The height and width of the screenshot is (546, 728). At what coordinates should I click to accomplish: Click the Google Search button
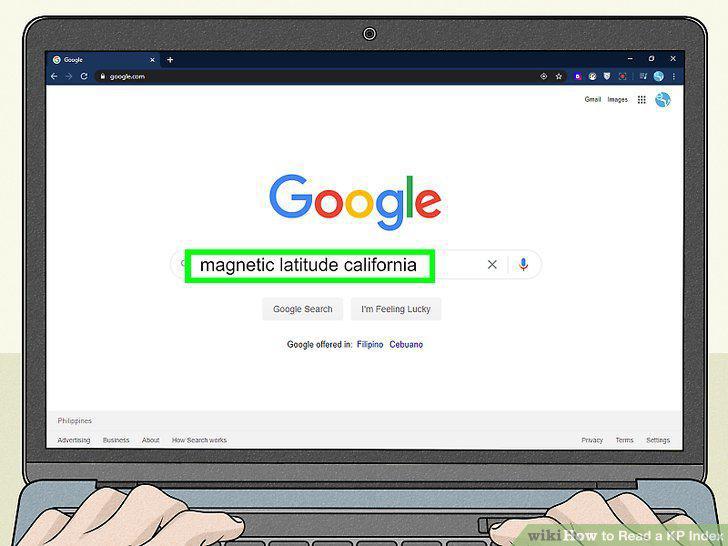(x=303, y=309)
